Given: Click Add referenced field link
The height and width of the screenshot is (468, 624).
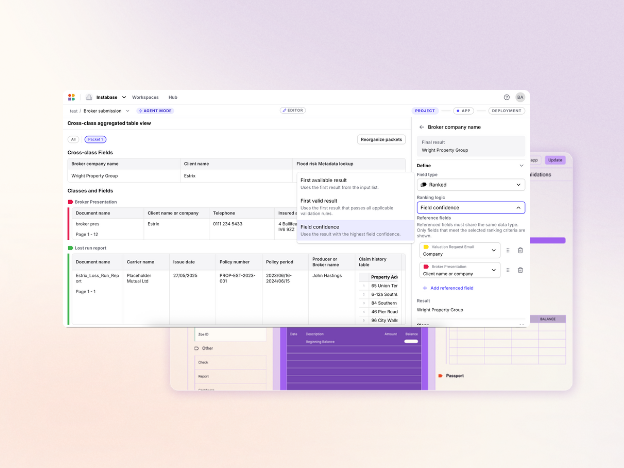Looking at the screenshot, I should [x=452, y=288].
